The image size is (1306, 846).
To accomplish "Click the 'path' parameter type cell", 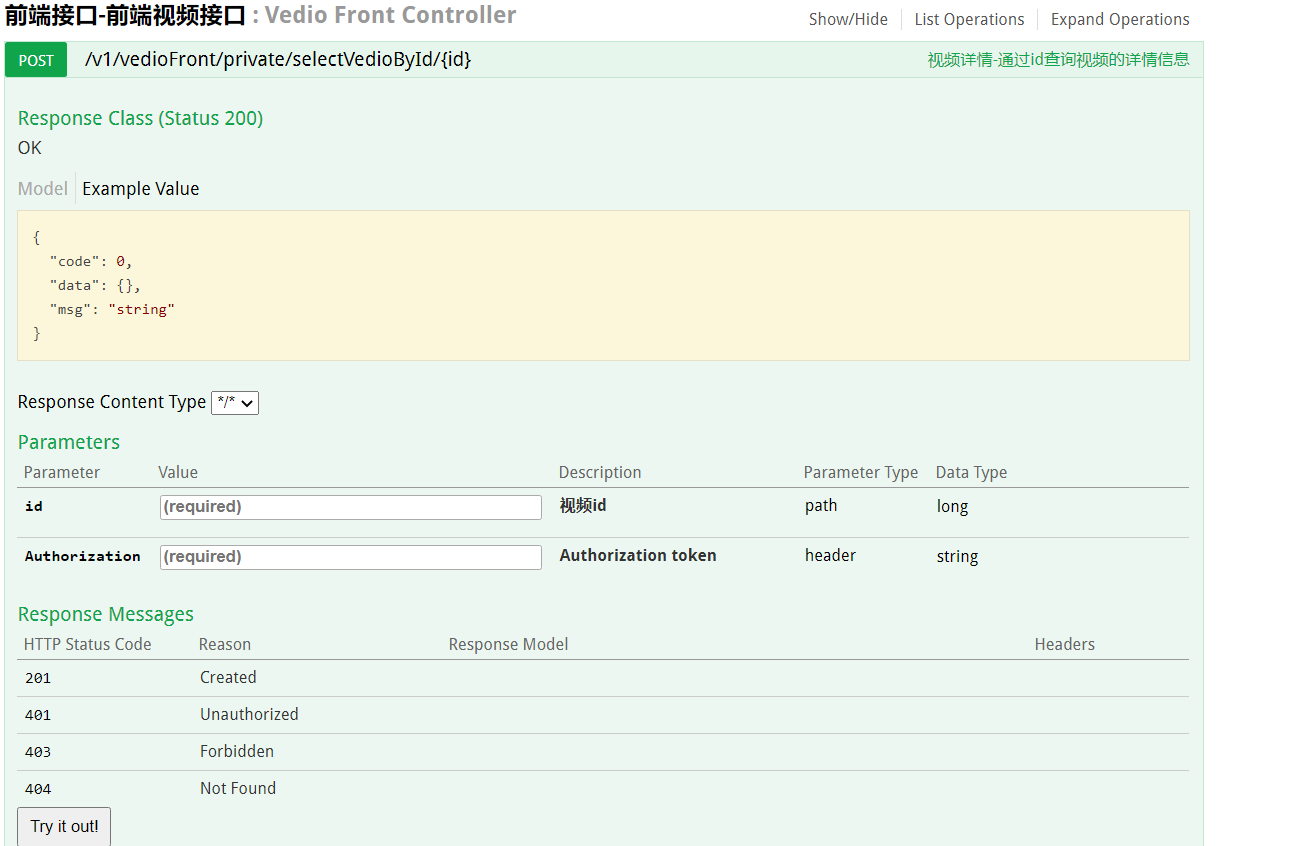I will (x=821, y=505).
